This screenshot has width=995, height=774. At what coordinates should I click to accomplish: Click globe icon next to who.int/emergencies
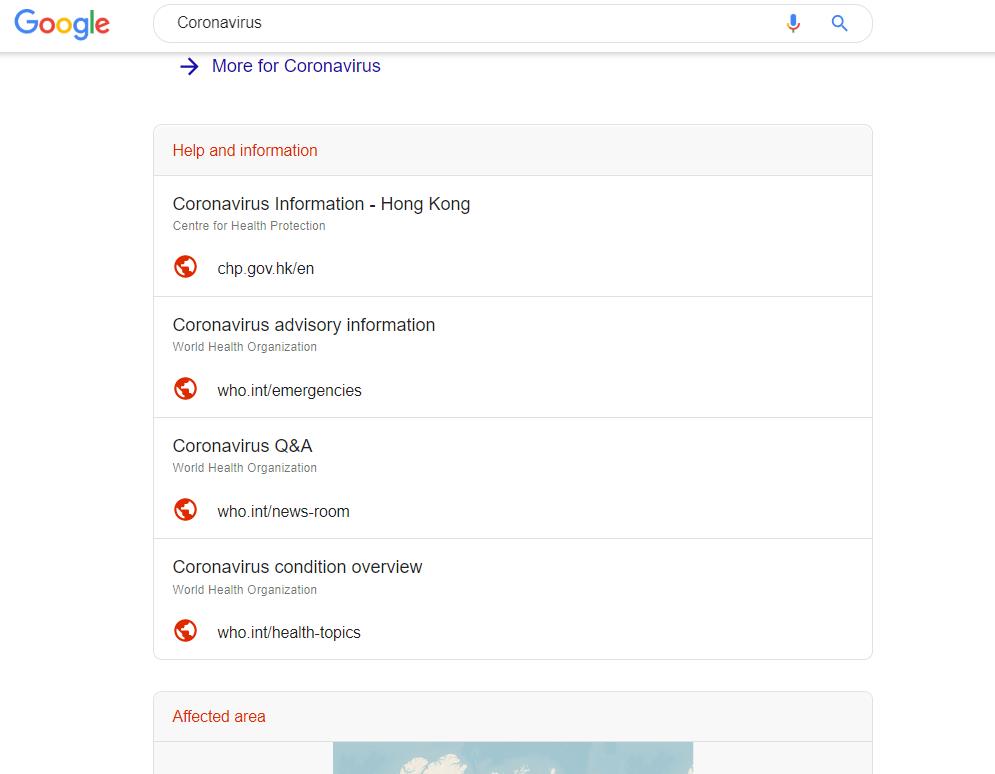pos(185,389)
